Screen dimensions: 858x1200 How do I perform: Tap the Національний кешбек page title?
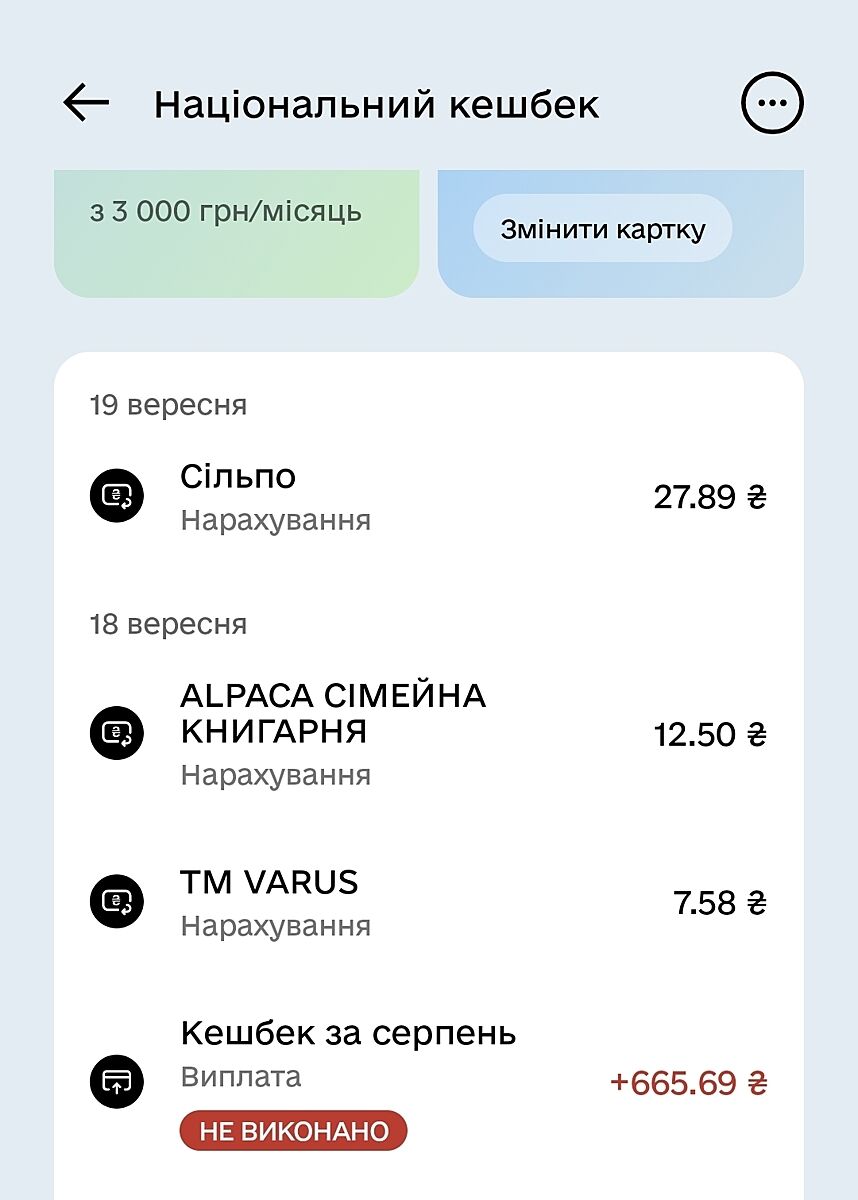[377, 104]
